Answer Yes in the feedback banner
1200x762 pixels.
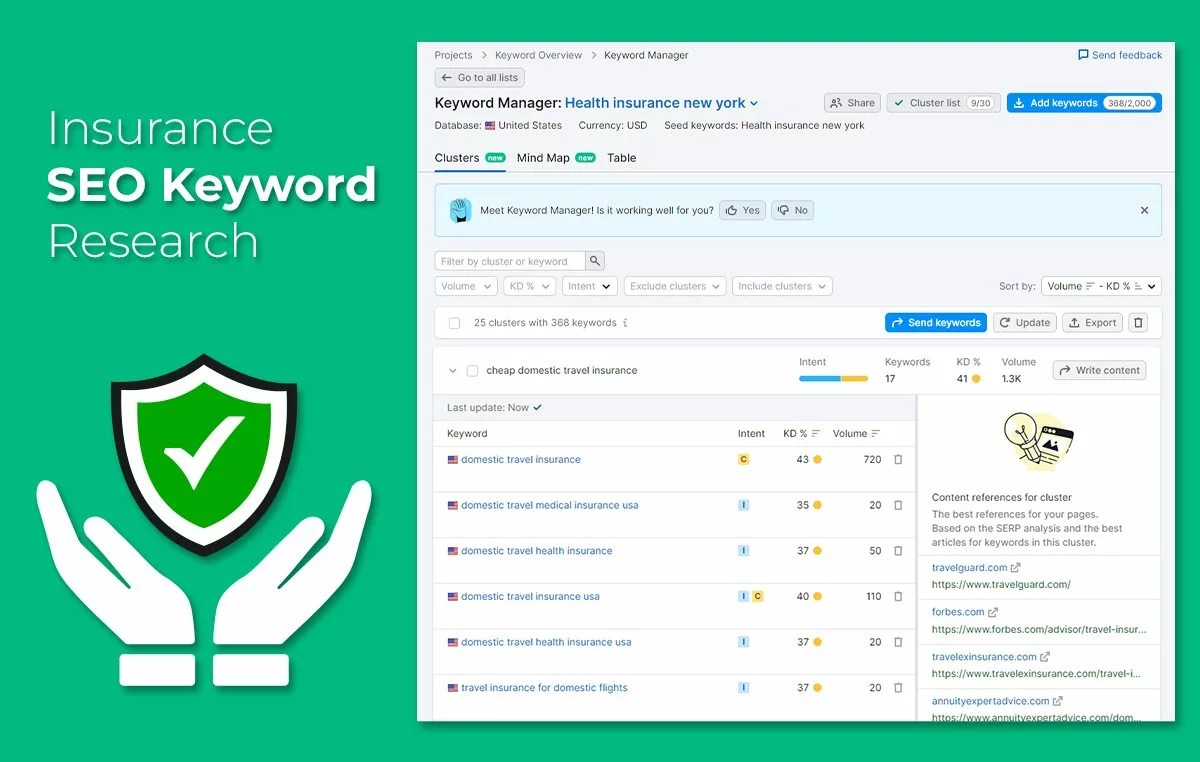click(x=743, y=210)
